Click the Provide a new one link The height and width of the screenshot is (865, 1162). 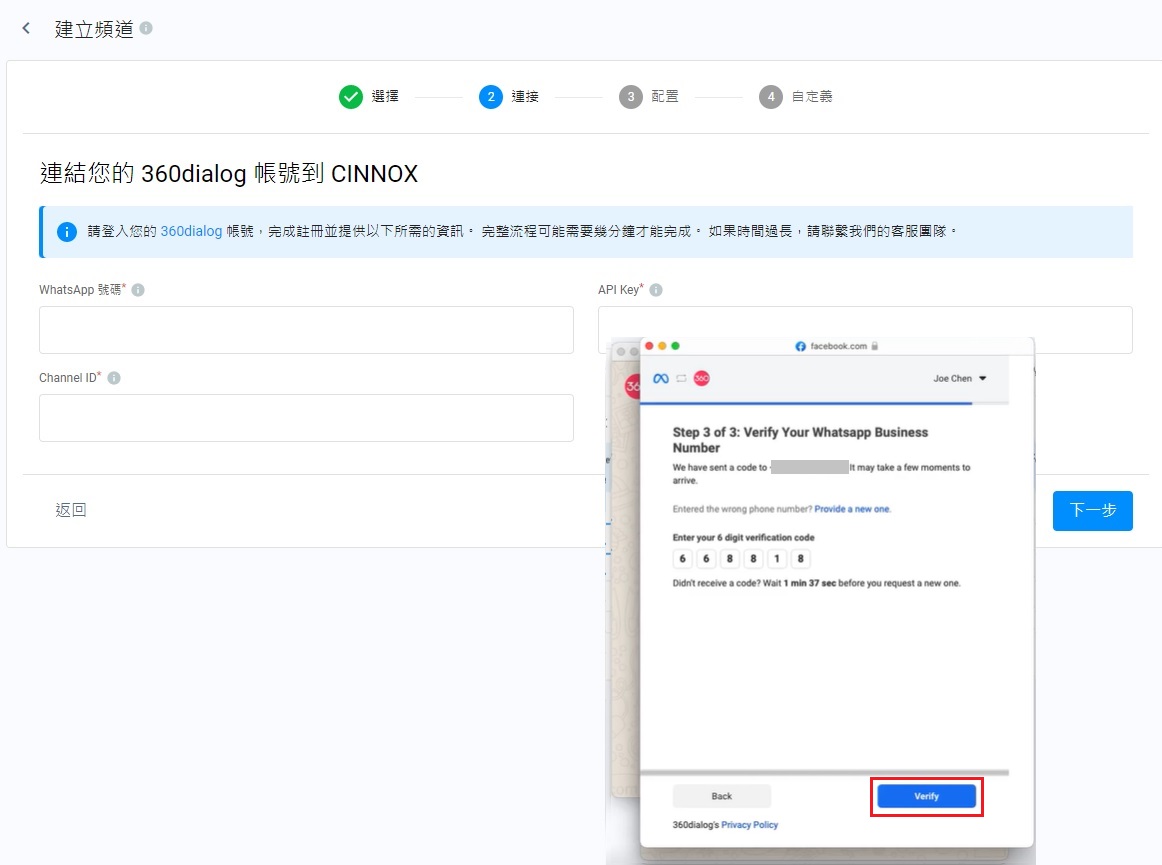coord(851,509)
